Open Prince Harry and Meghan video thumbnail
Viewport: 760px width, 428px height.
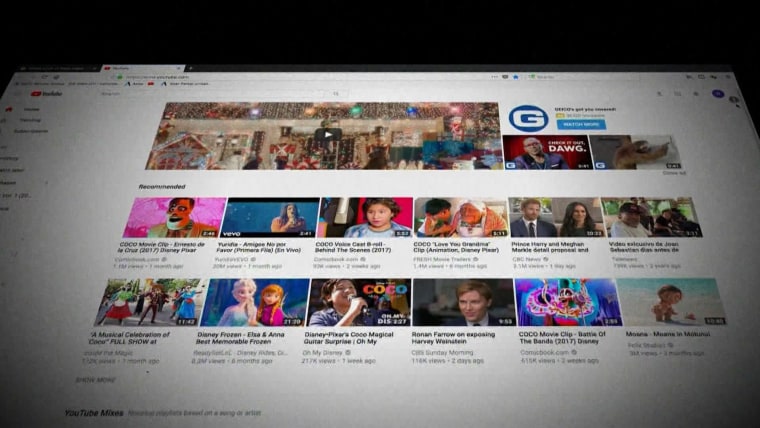(556, 217)
